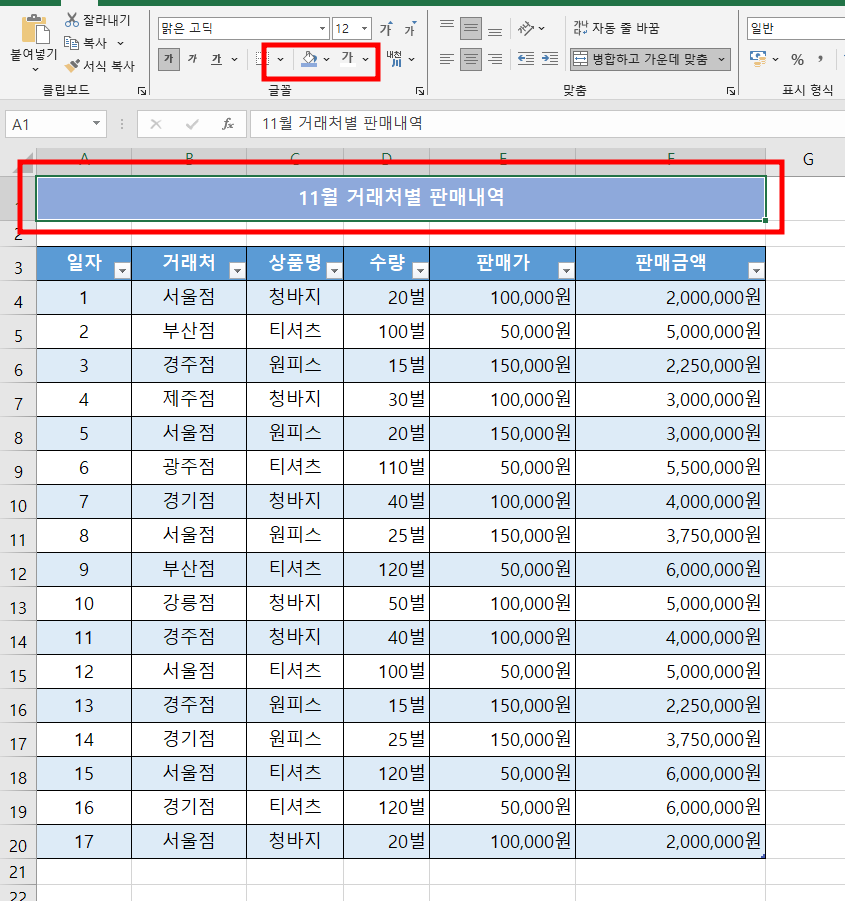Select cell with 5,500,000원
Viewport: 845px width, 901px height.
tap(670, 467)
